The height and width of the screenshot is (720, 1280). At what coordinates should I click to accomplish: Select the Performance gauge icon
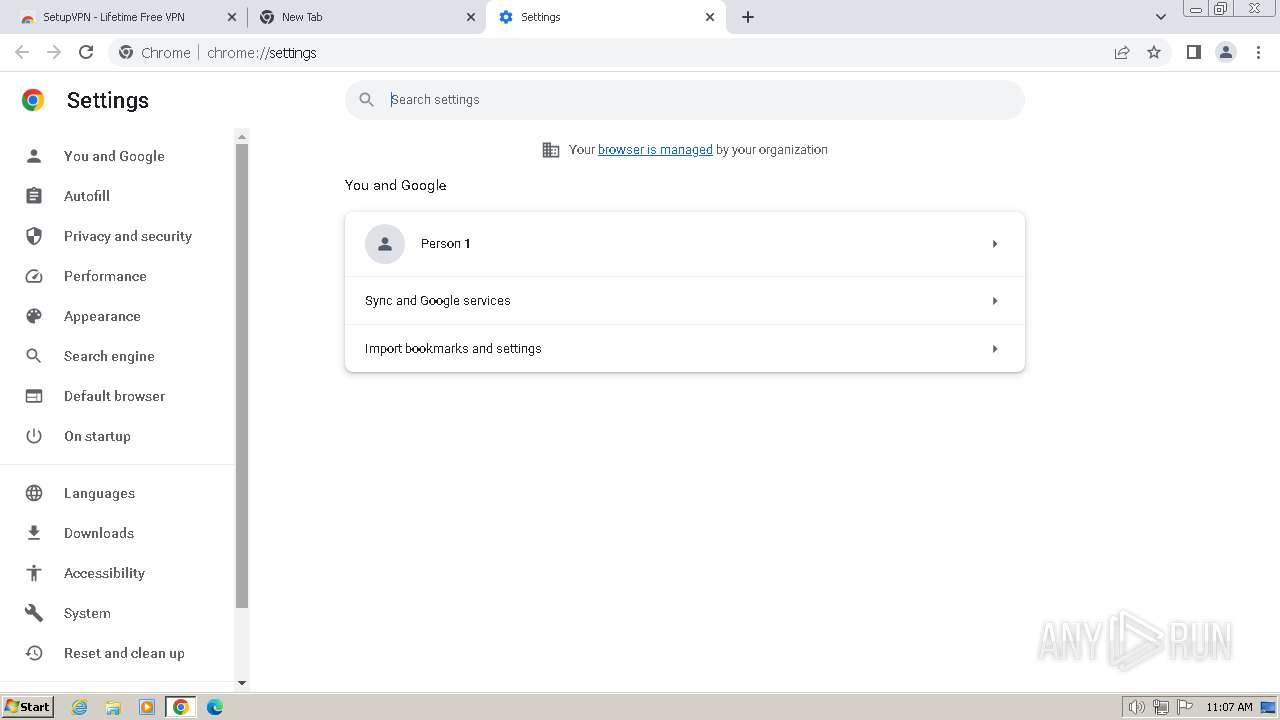[x=34, y=276]
